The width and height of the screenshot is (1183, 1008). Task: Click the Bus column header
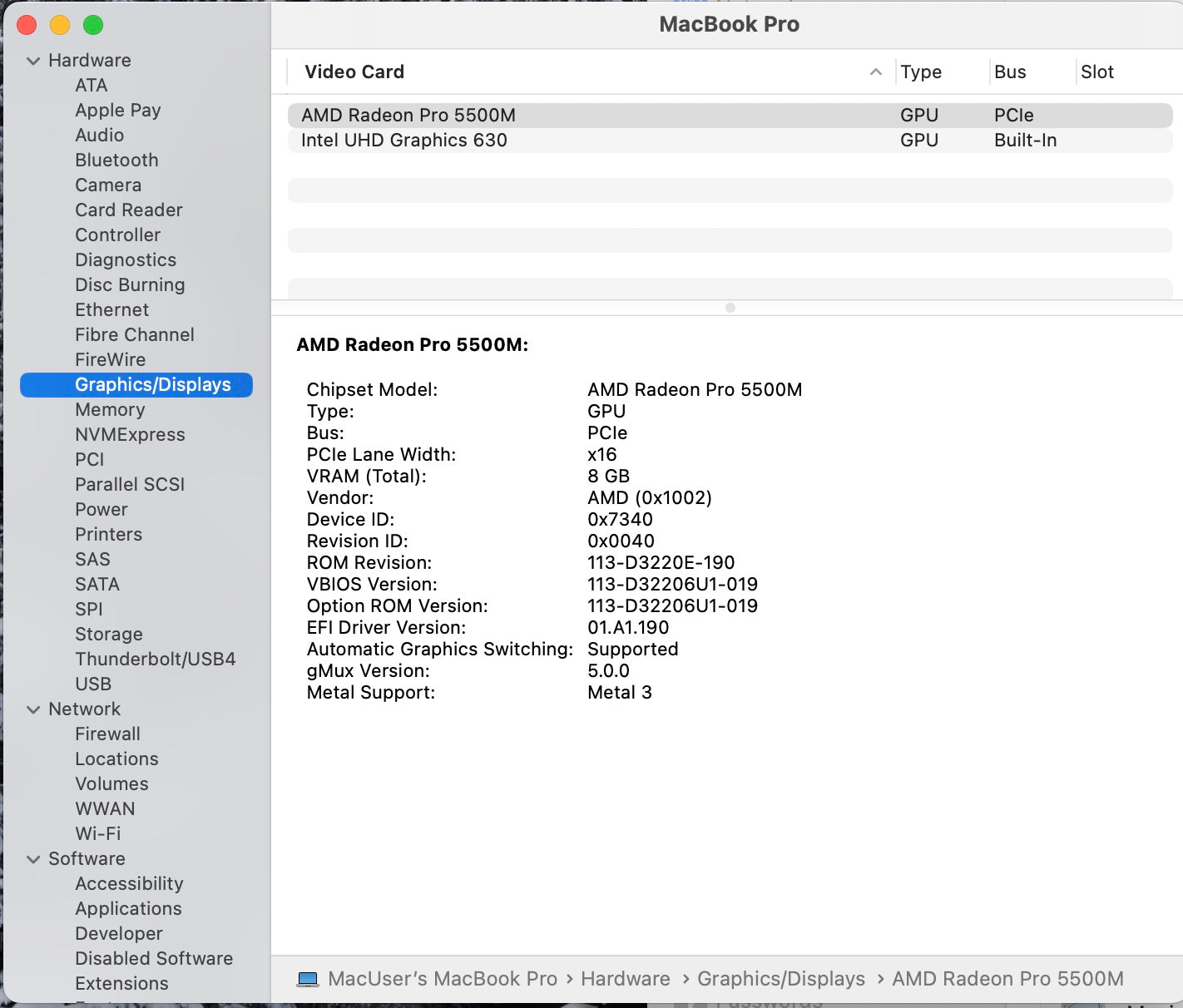coord(1010,72)
